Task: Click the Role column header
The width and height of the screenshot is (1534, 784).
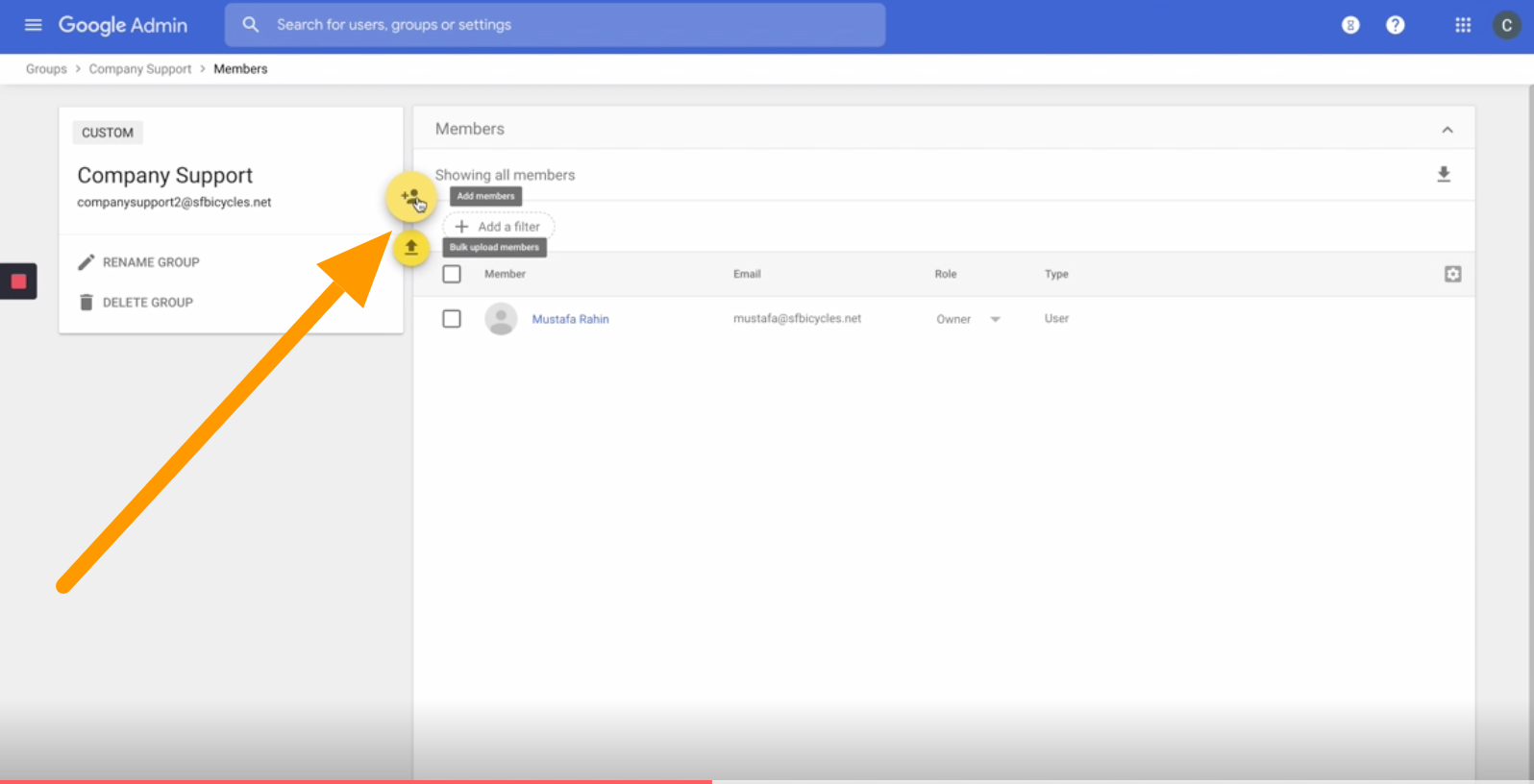Action: click(x=946, y=274)
